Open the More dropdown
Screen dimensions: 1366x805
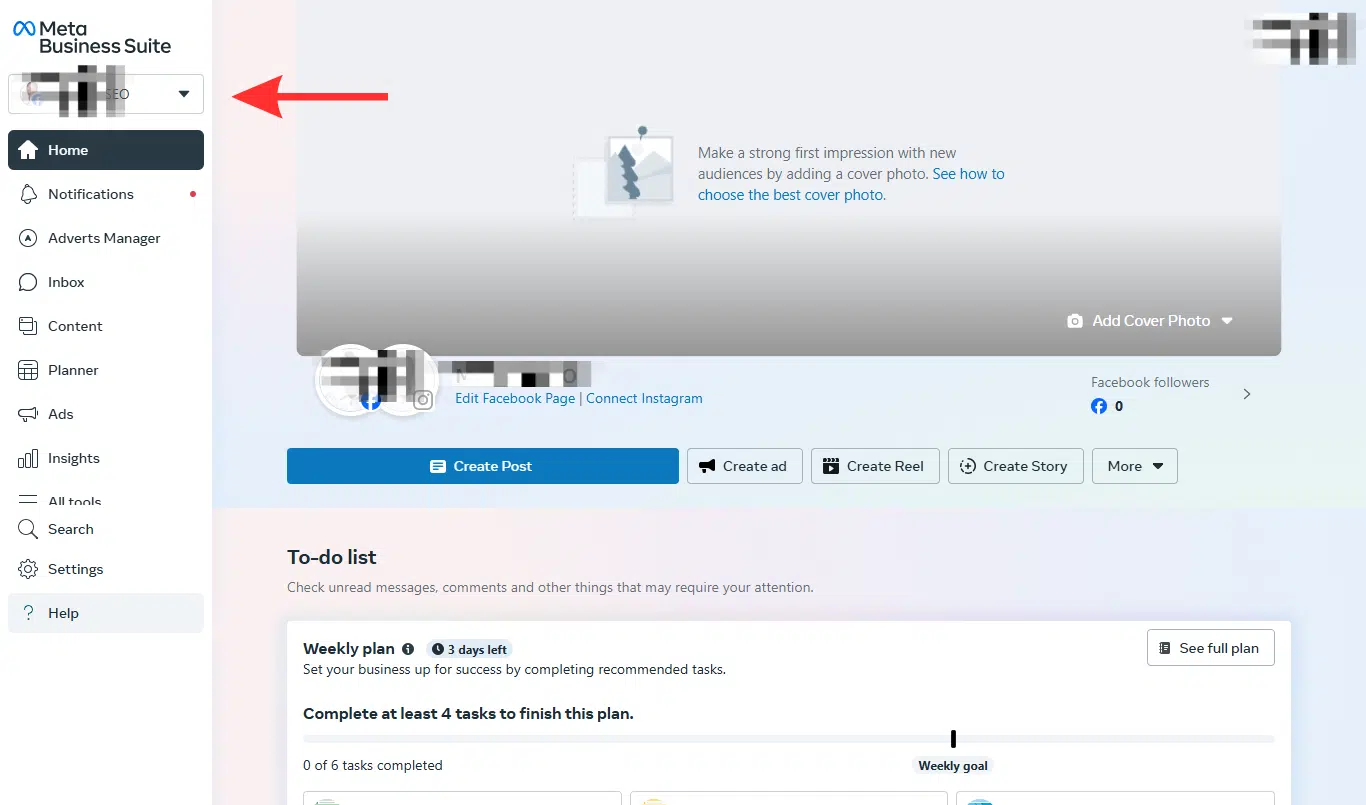tap(1135, 466)
